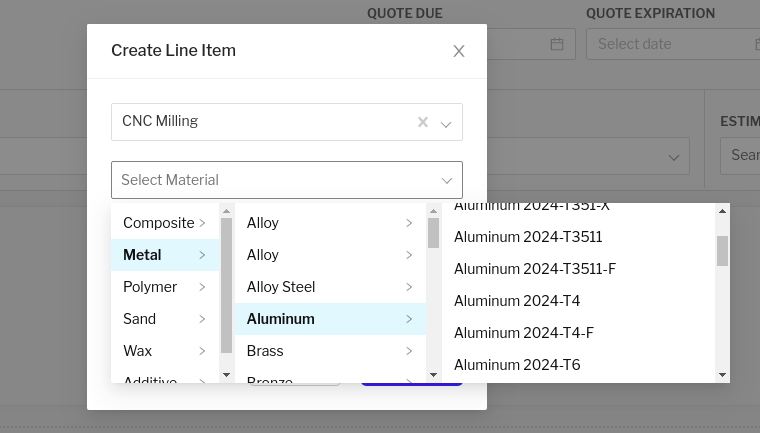Expand the Metal category chevron

202,255
